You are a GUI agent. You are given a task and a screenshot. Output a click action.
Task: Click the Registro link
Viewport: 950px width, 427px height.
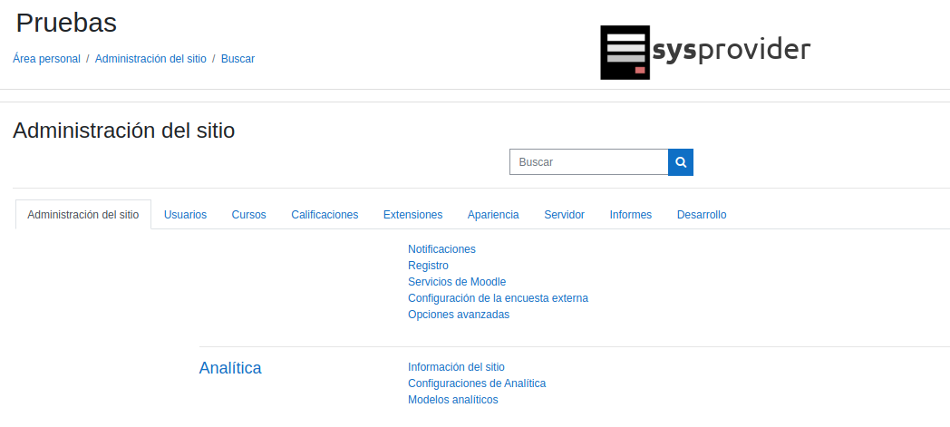[428, 266]
